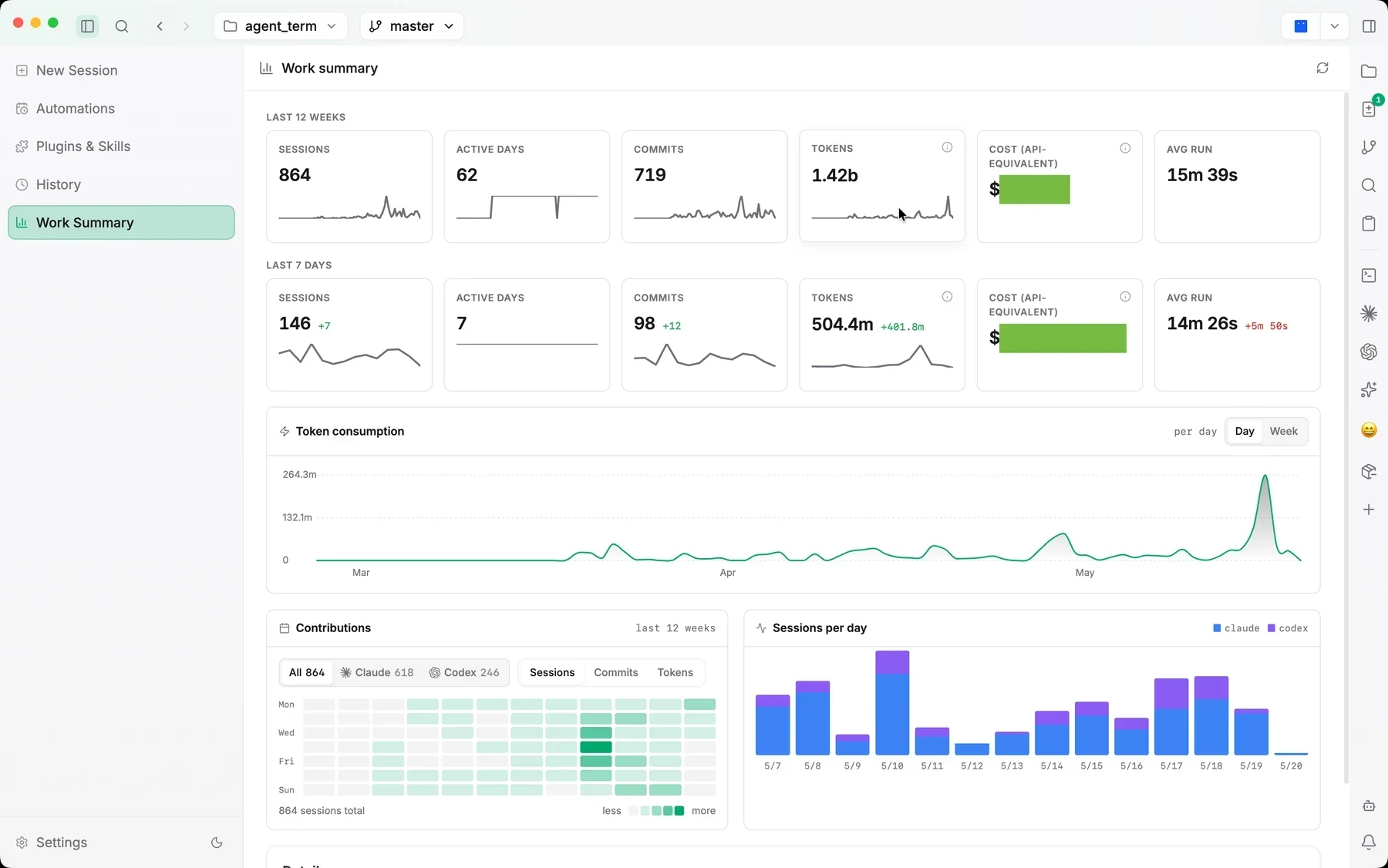Click the 5/10 bar in Sessions per day
Viewport: 1388px width, 868px height.
892,702
